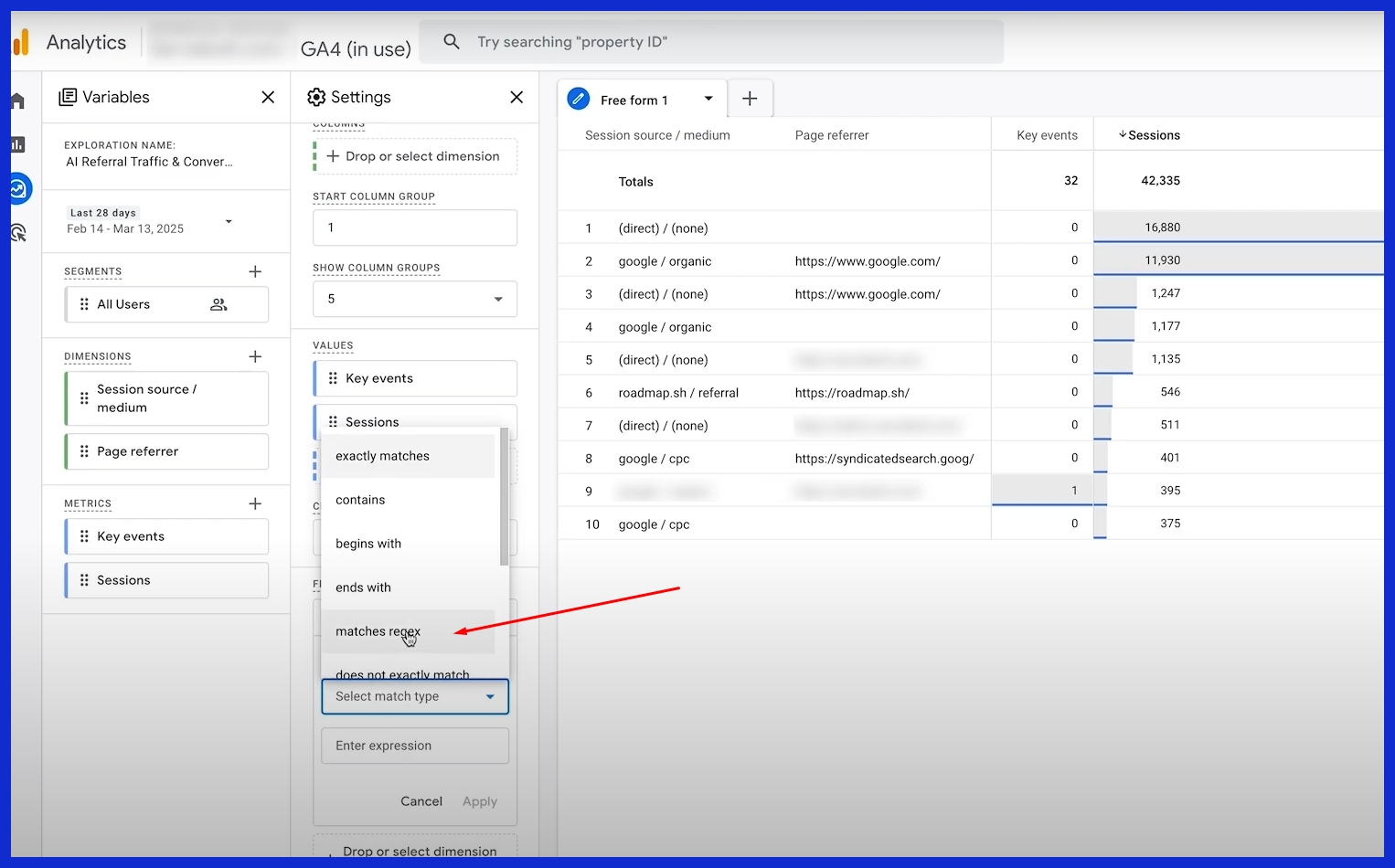Screen dimensions: 1395x868
Task: Click the Settings gear icon
Action: (x=316, y=97)
